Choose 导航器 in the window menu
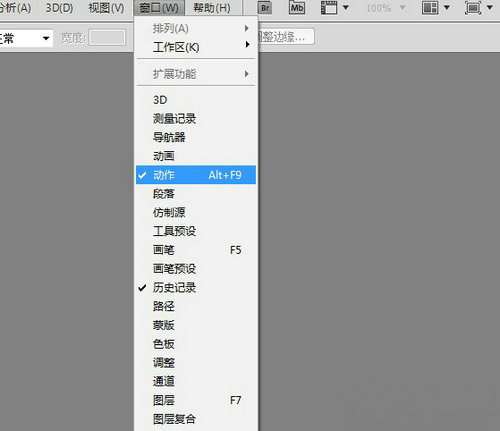 click(x=196, y=137)
